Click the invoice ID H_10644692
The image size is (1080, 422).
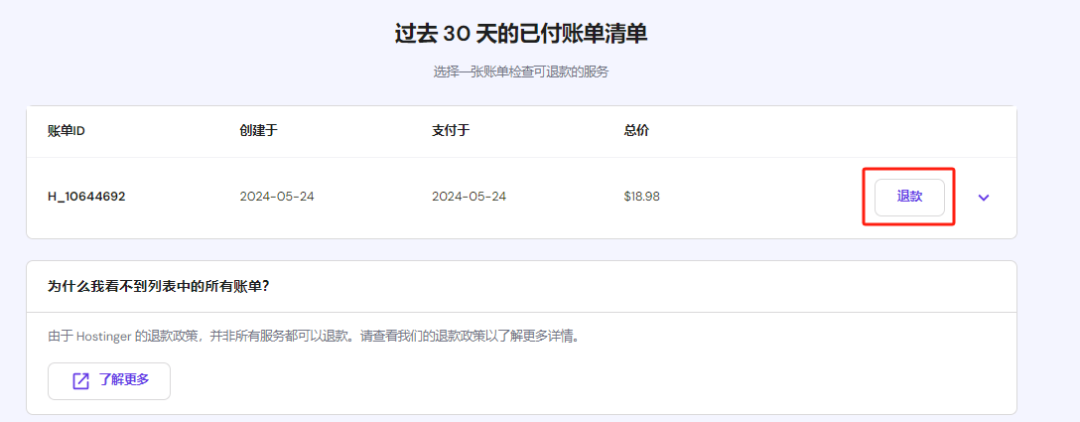pos(86,196)
